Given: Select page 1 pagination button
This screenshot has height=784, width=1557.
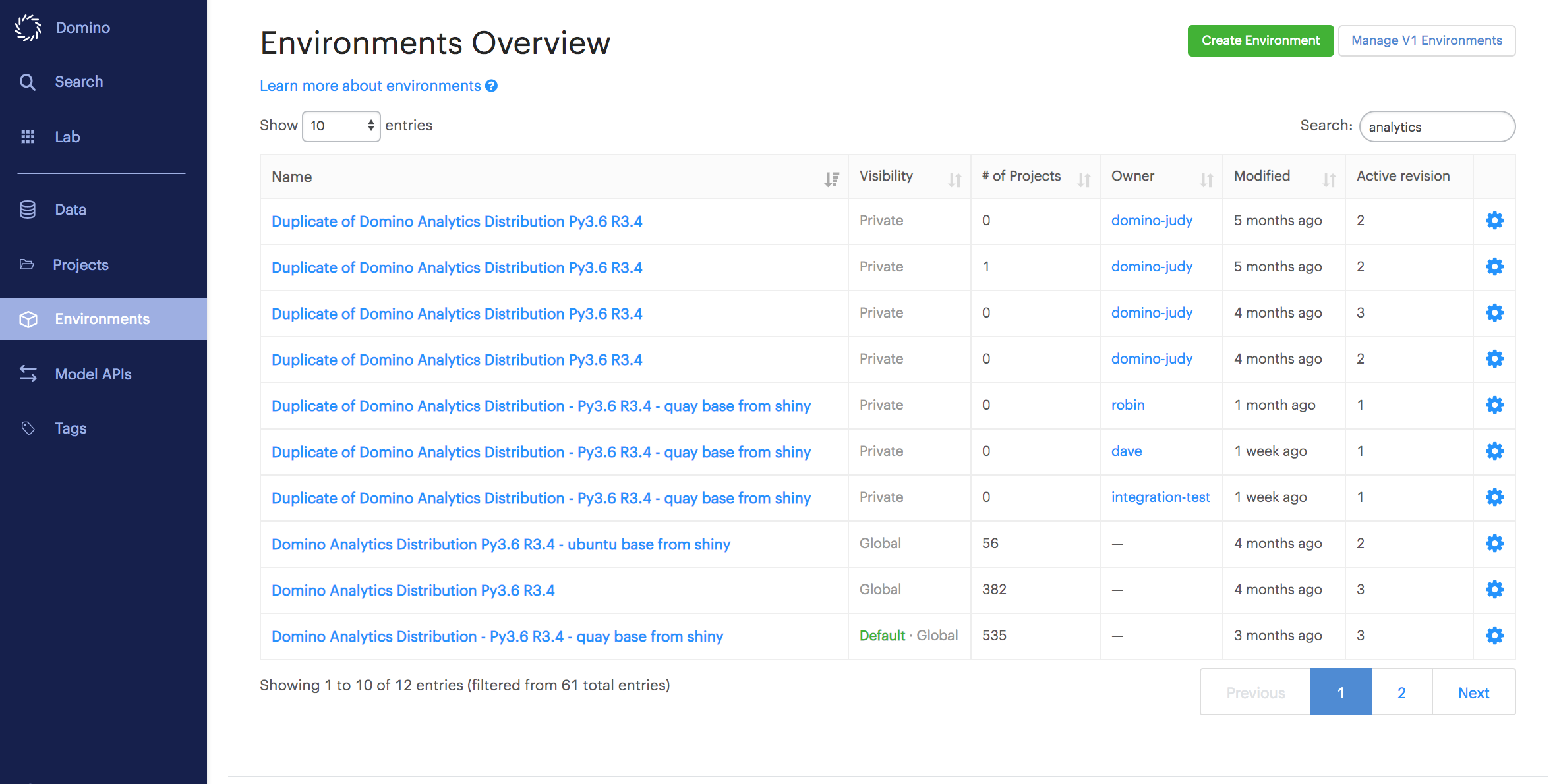Looking at the screenshot, I should 1341,692.
